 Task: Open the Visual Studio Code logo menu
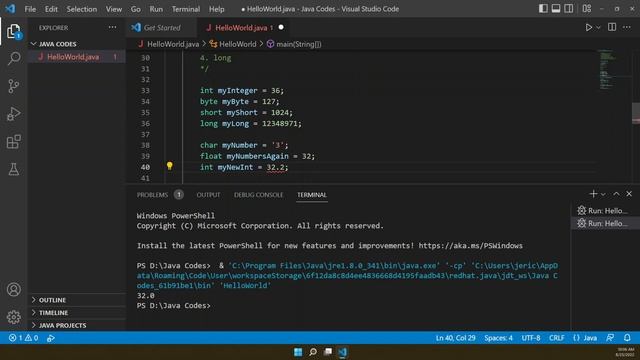(x=10, y=9)
